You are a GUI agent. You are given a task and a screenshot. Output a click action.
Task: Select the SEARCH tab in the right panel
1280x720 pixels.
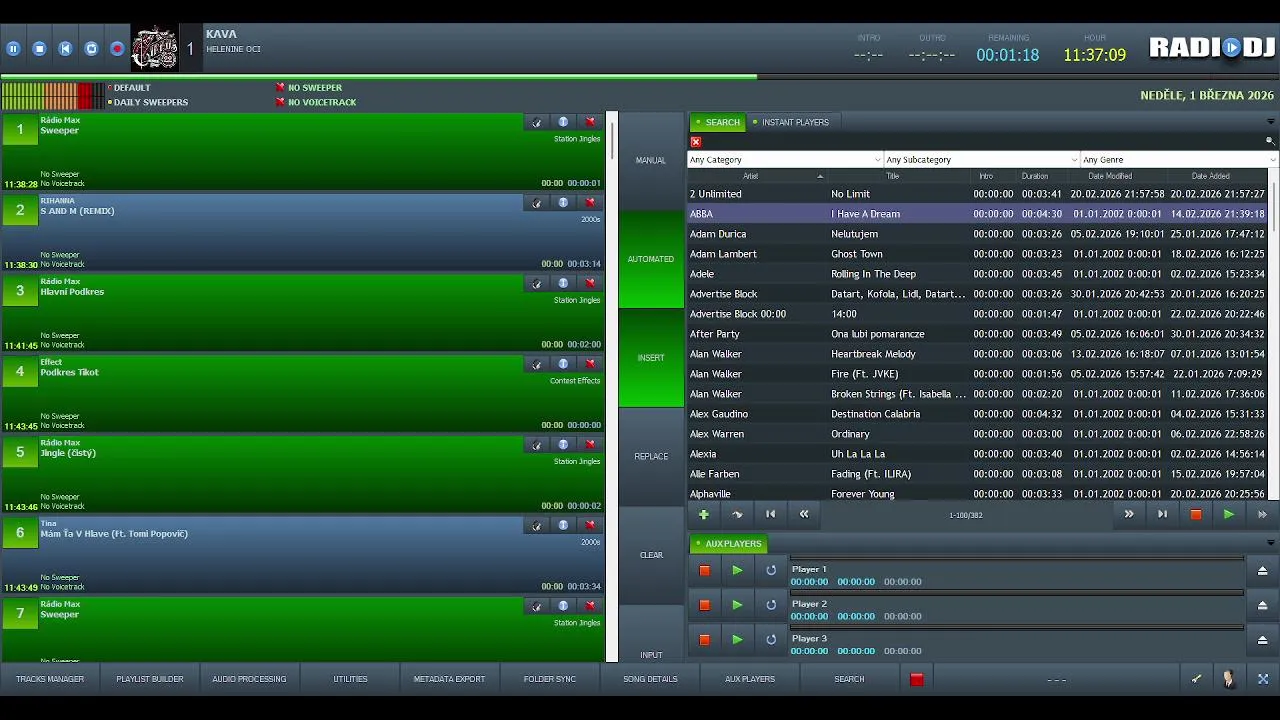coord(718,122)
